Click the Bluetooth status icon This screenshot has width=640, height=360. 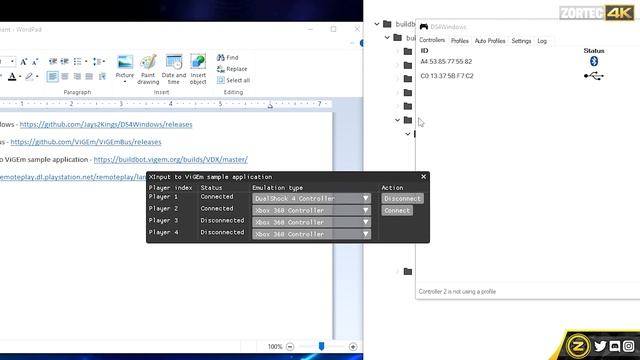coord(594,61)
